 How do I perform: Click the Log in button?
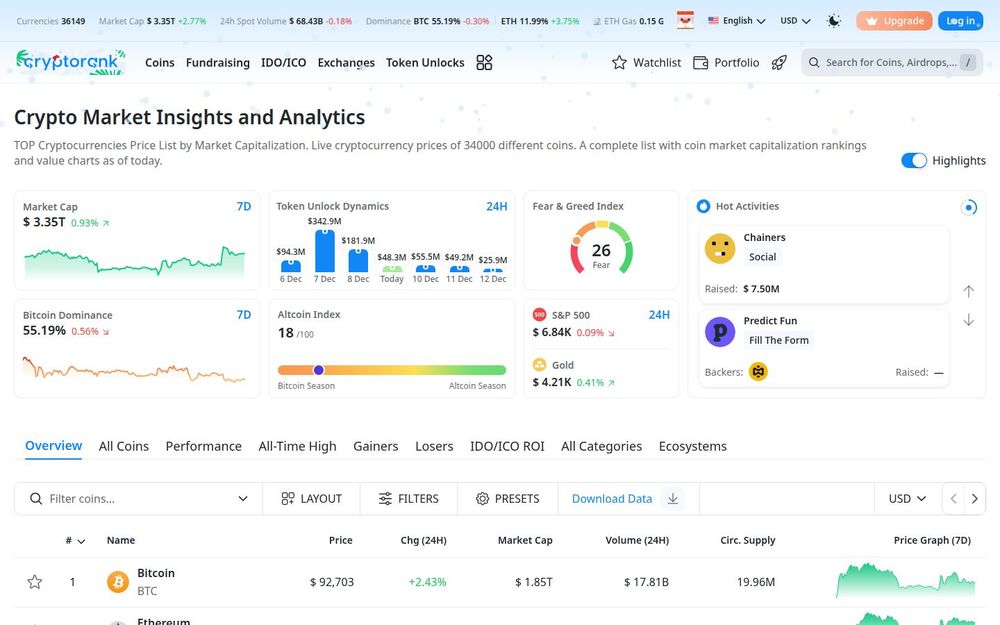tap(960, 21)
